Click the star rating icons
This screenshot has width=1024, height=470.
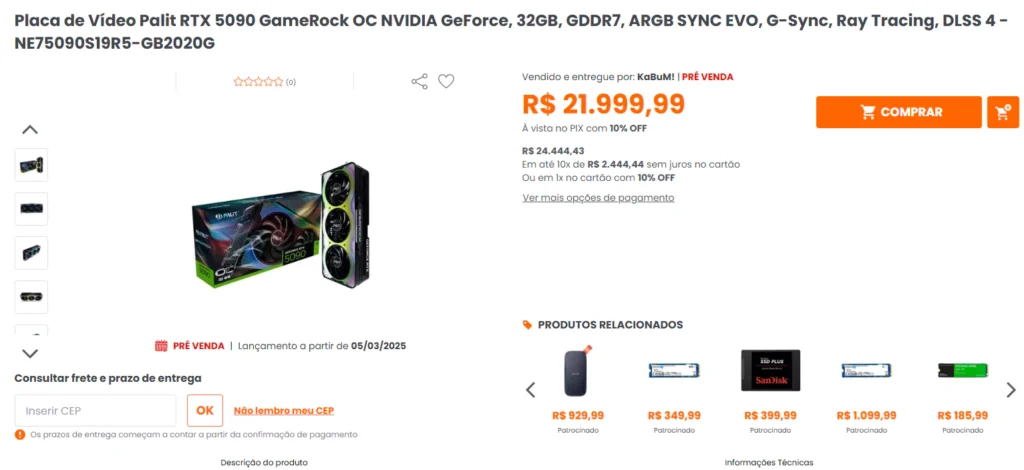(258, 82)
